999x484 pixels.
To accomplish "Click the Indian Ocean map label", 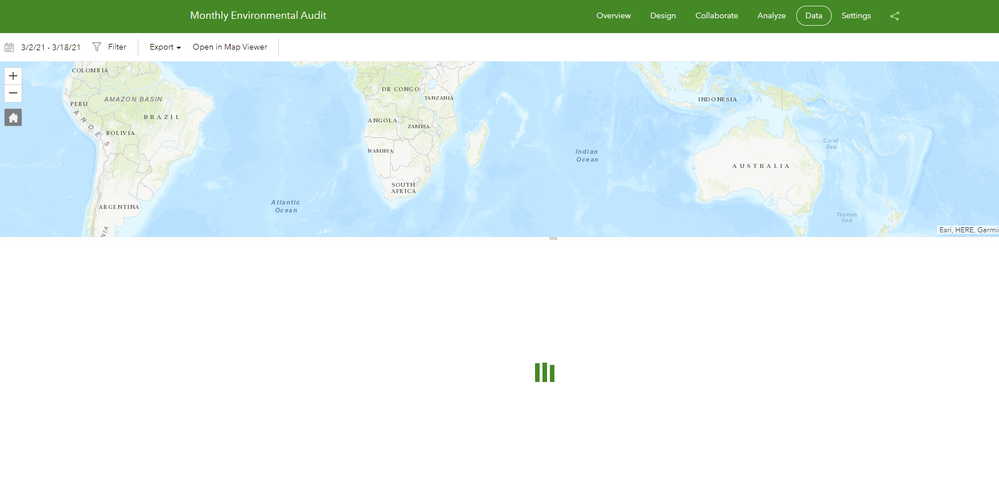I will [x=587, y=155].
